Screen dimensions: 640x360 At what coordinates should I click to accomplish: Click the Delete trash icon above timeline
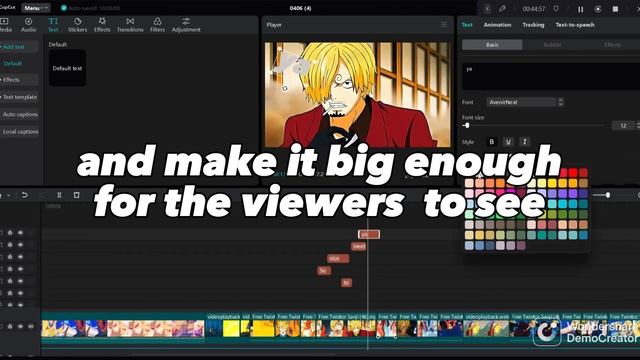[76, 195]
